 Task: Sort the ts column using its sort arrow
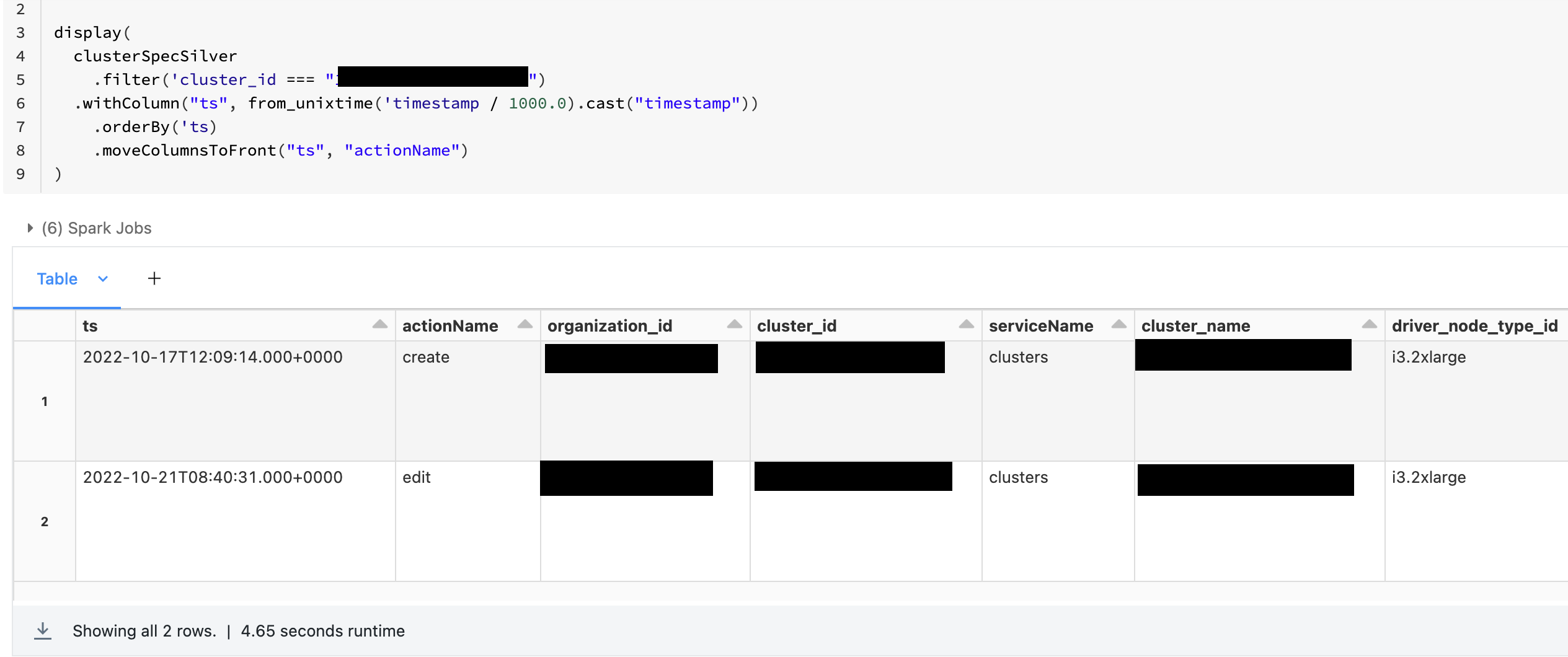381,324
